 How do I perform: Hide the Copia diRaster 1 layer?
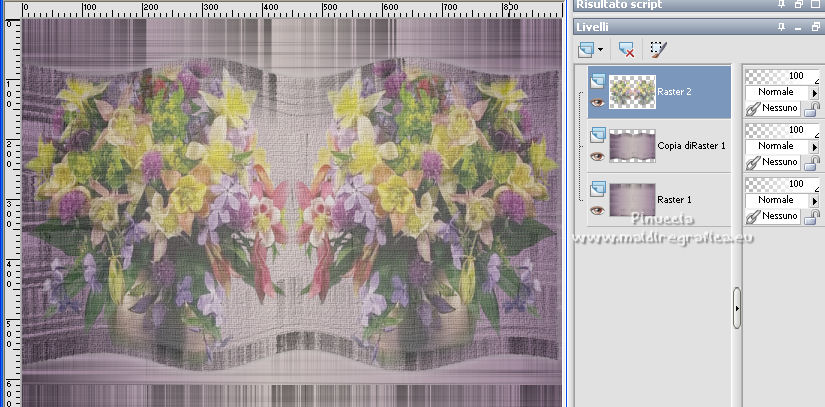597,156
